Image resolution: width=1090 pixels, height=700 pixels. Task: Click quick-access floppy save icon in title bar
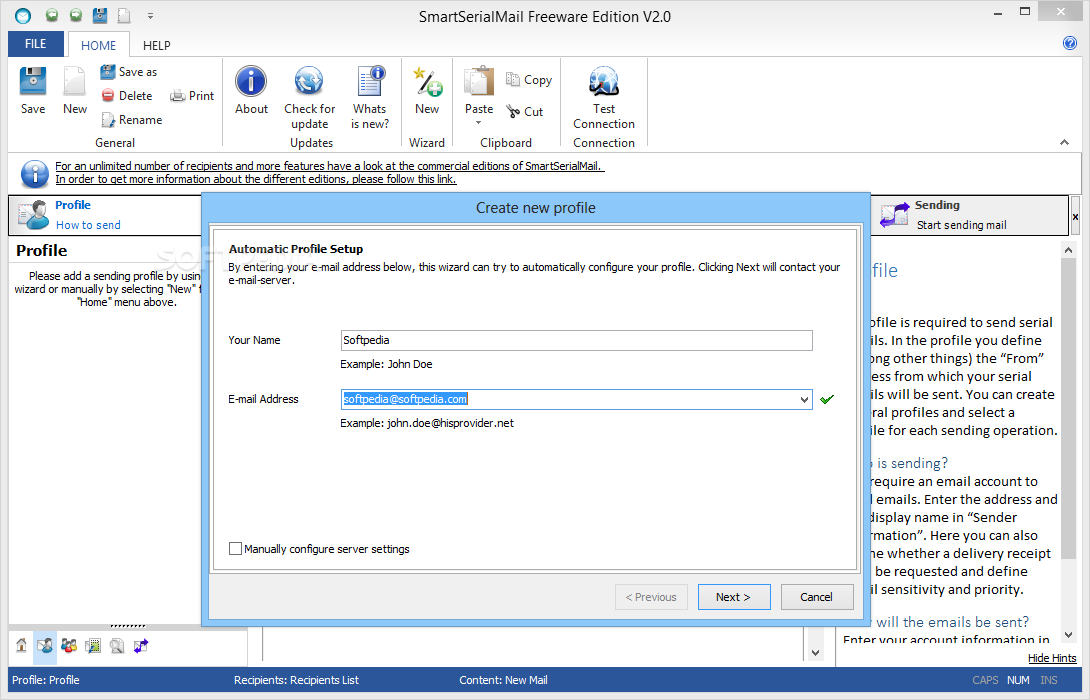[x=100, y=15]
